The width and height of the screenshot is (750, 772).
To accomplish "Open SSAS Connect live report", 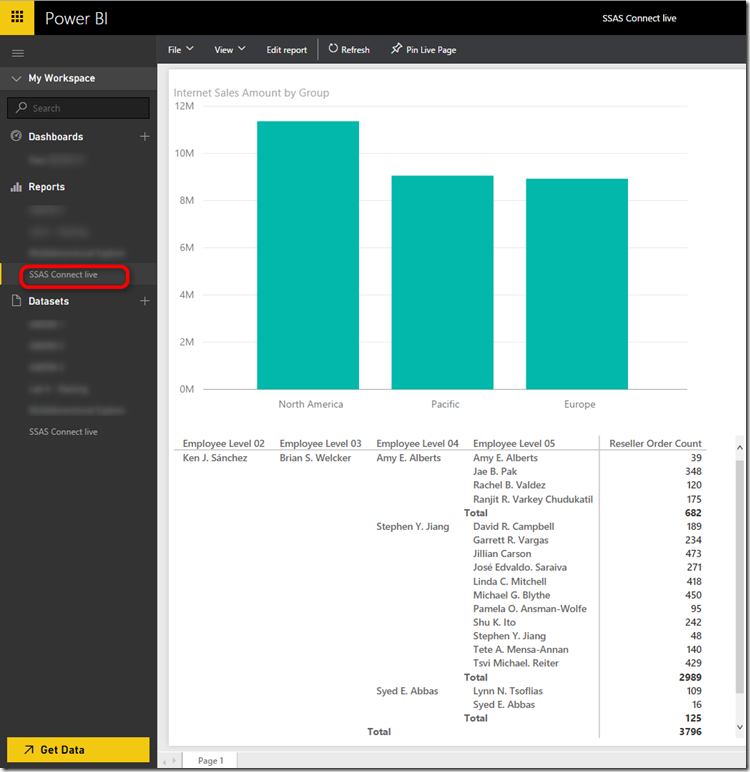I will tap(63, 275).
